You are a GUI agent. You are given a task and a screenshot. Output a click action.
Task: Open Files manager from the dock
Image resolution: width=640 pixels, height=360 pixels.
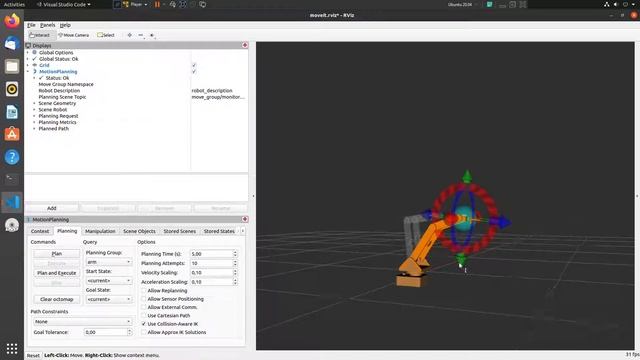[x=12, y=66]
